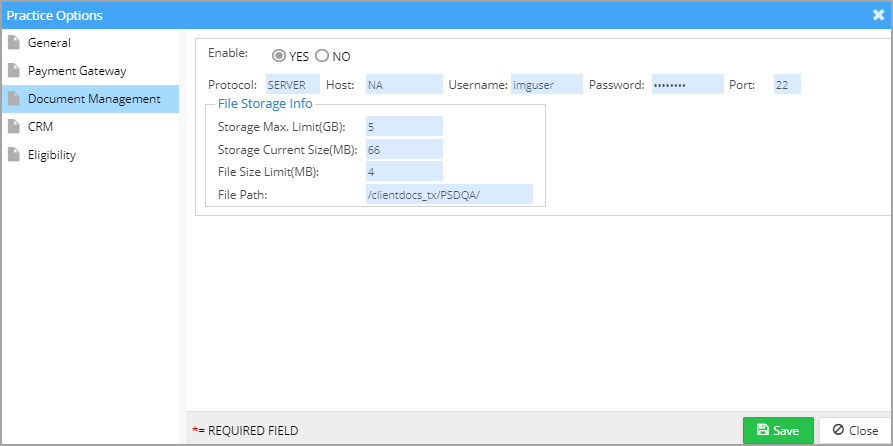Click the Payment Gateway document icon
The image size is (893, 446).
(14, 71)
